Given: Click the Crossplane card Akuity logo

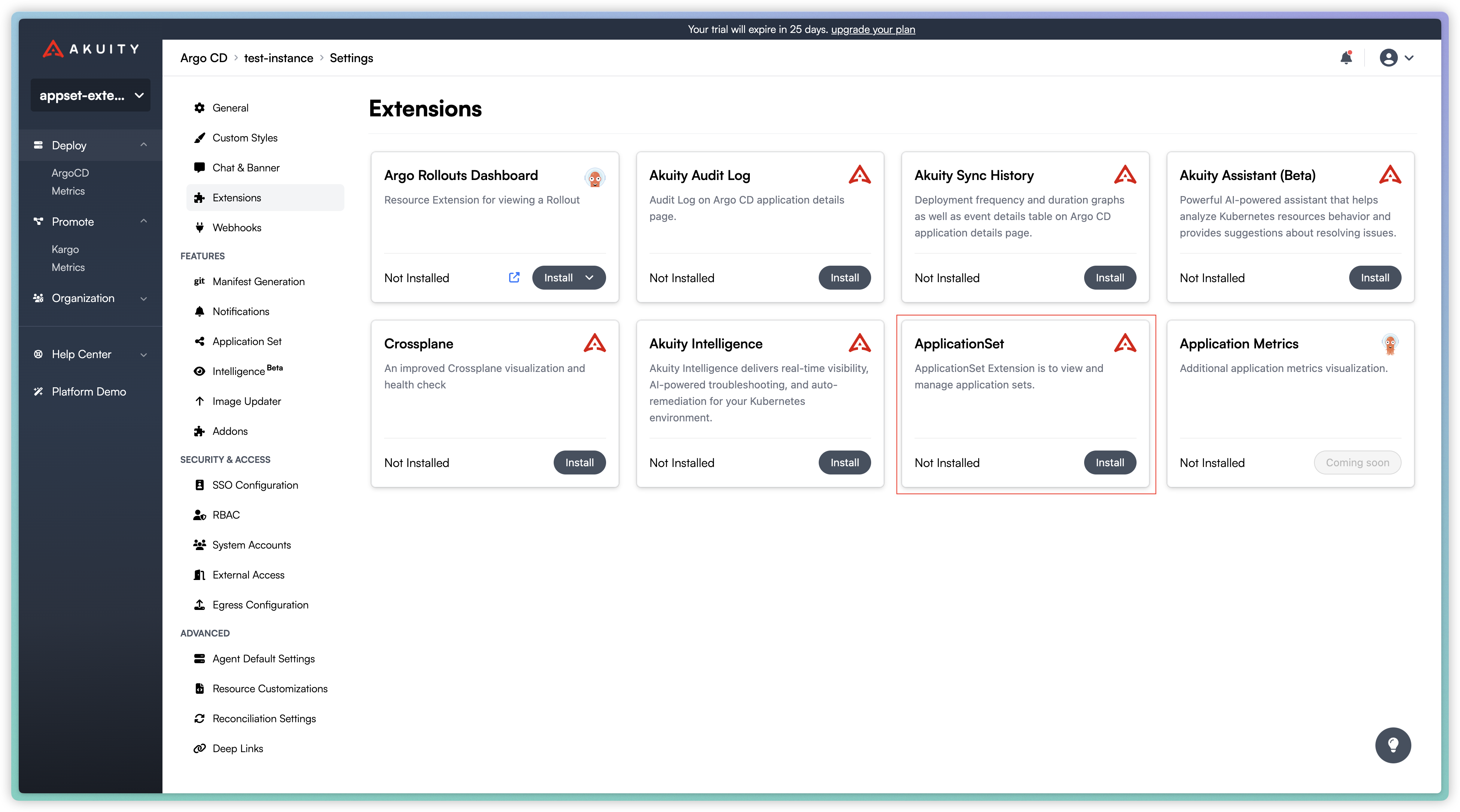Looking at the screenshot, I should click(594, 344).
